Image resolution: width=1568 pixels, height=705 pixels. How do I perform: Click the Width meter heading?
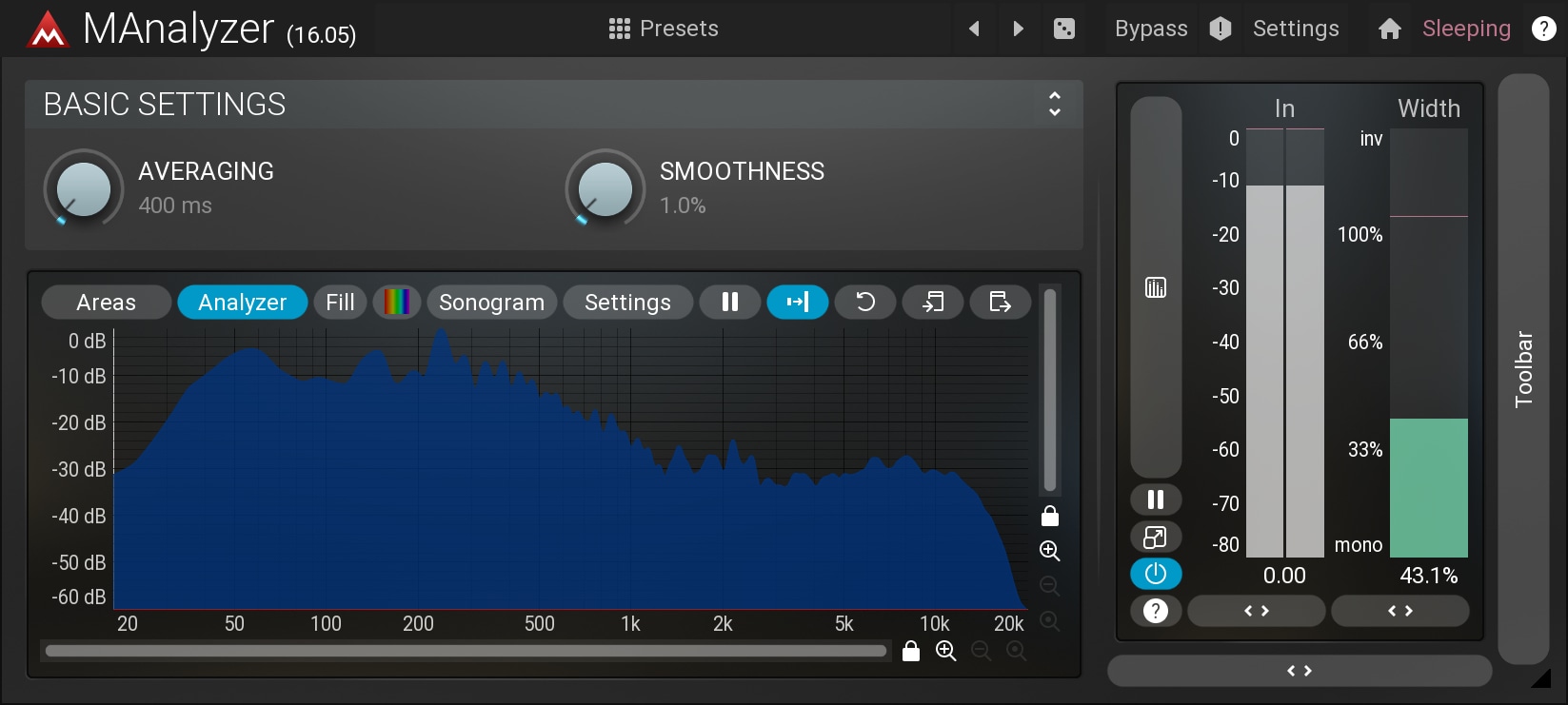pyautogui.click(x=1429, y=108)
